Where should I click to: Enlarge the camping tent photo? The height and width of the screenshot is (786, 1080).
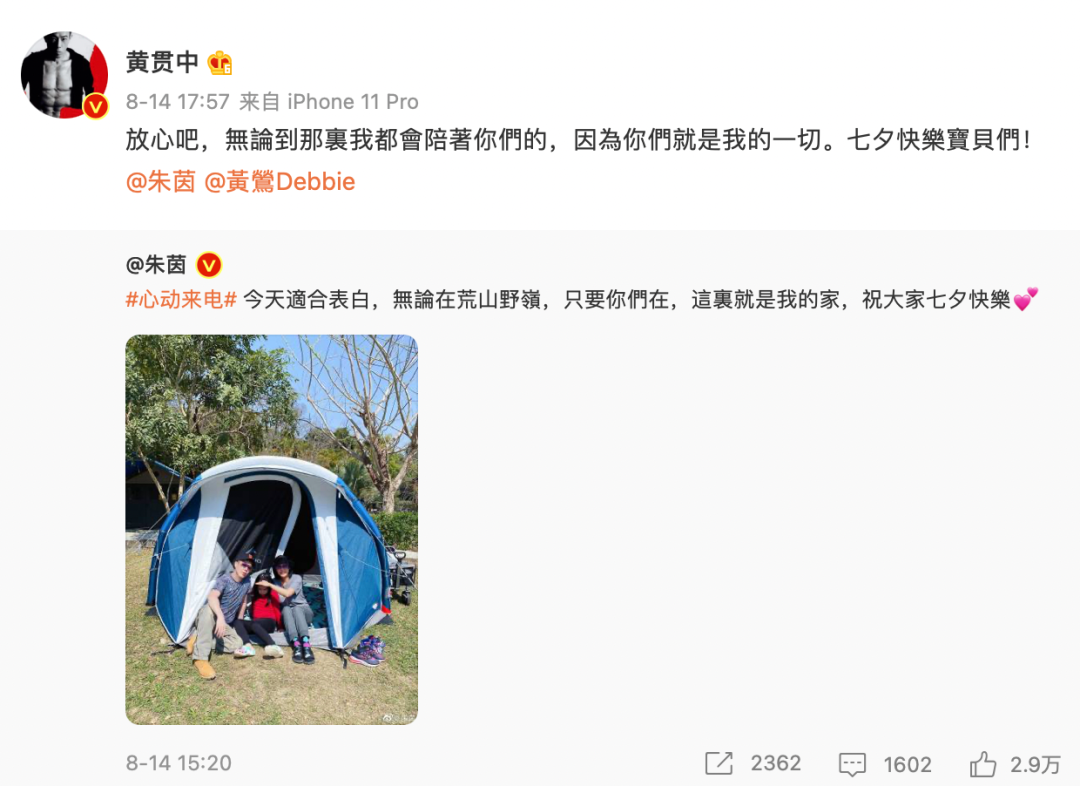coord(271,529)
